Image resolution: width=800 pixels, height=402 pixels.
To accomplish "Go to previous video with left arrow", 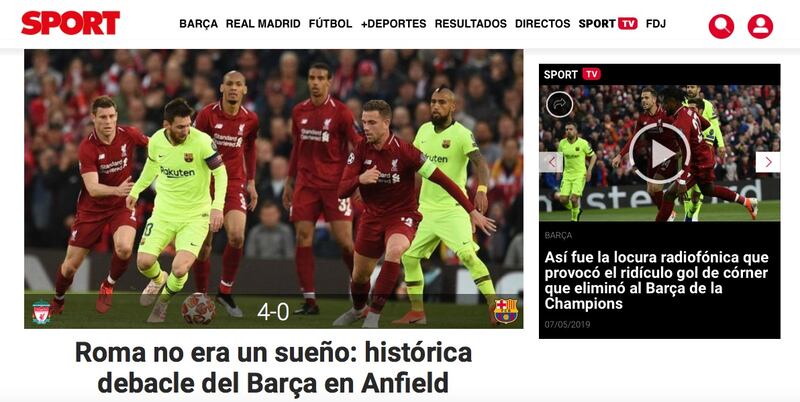I will 551,162.
